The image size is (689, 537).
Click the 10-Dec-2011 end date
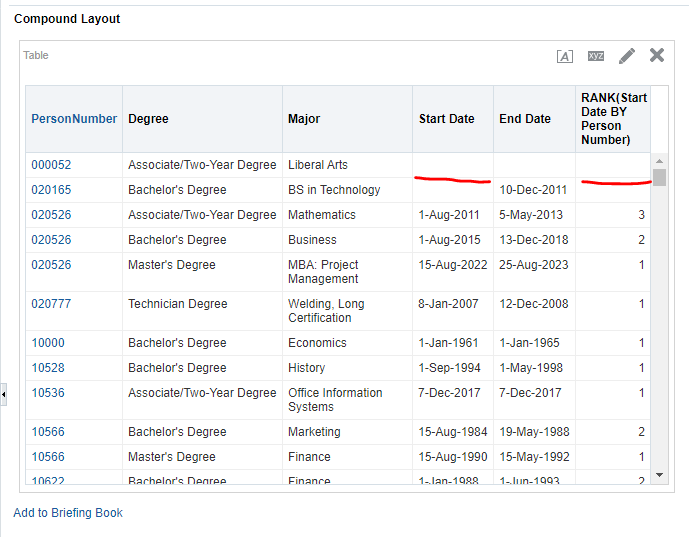point(533,190)
